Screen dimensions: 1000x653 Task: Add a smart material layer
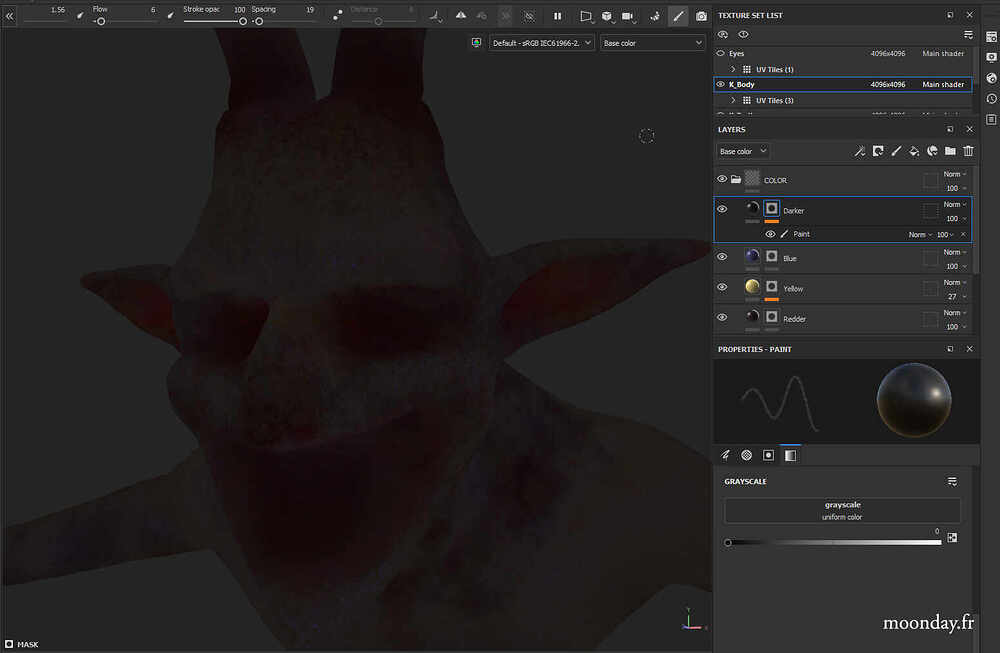click(932, 151)
